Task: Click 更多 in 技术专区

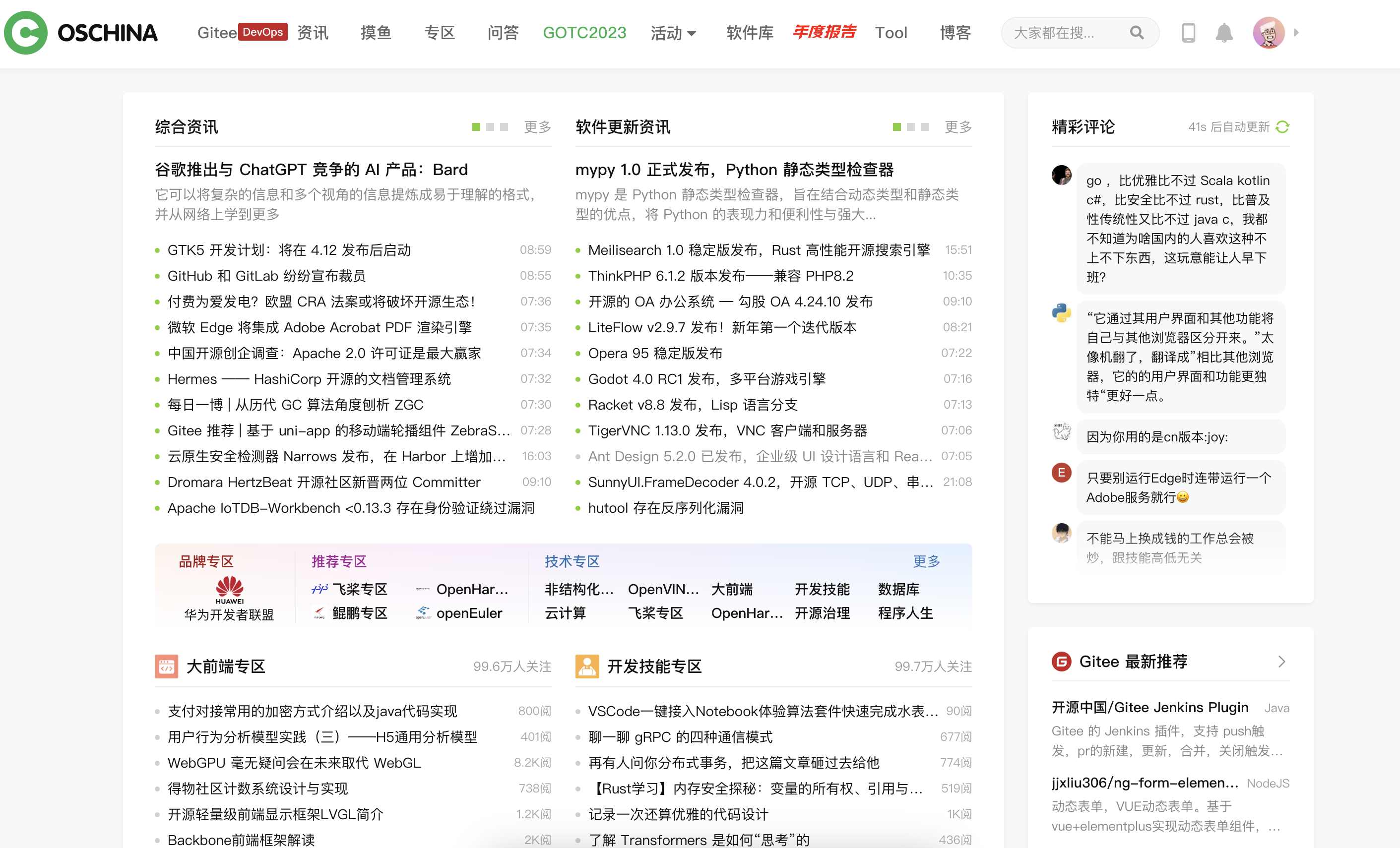Action: (x=926, y=561)
